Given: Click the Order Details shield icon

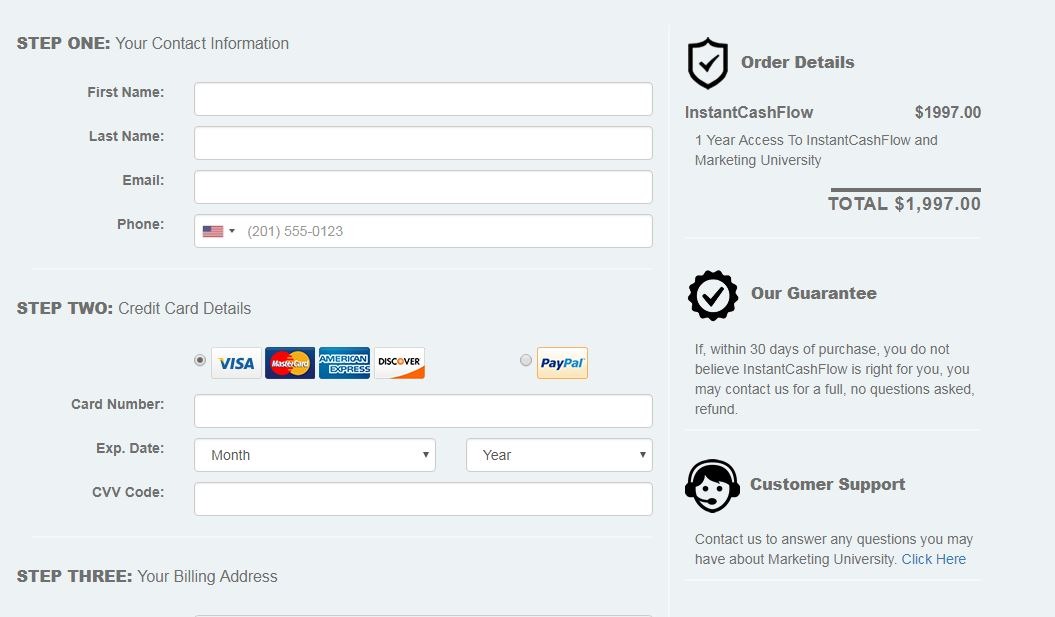Looking at the screenshot, I should click(x=708, y=63).
